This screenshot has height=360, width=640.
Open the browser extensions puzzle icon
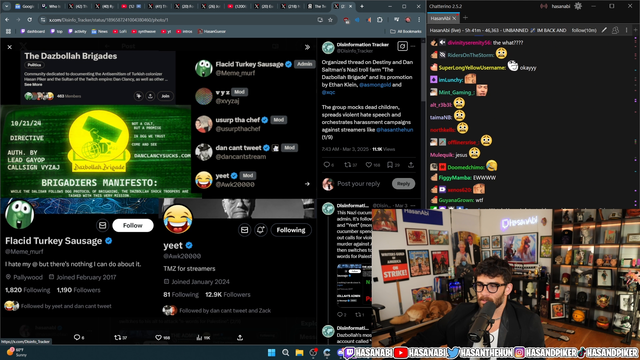pos(380,20)
